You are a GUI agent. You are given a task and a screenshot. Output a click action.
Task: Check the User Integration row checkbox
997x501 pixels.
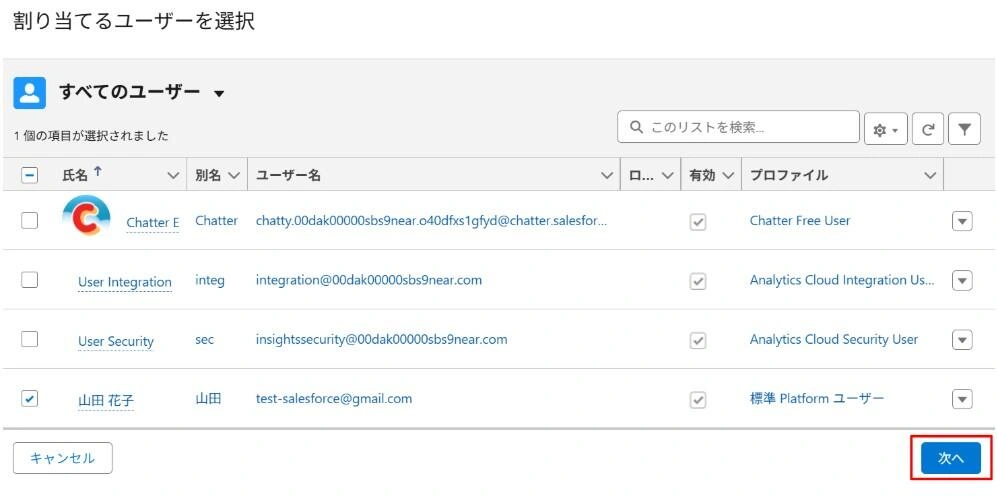(29, 280)
